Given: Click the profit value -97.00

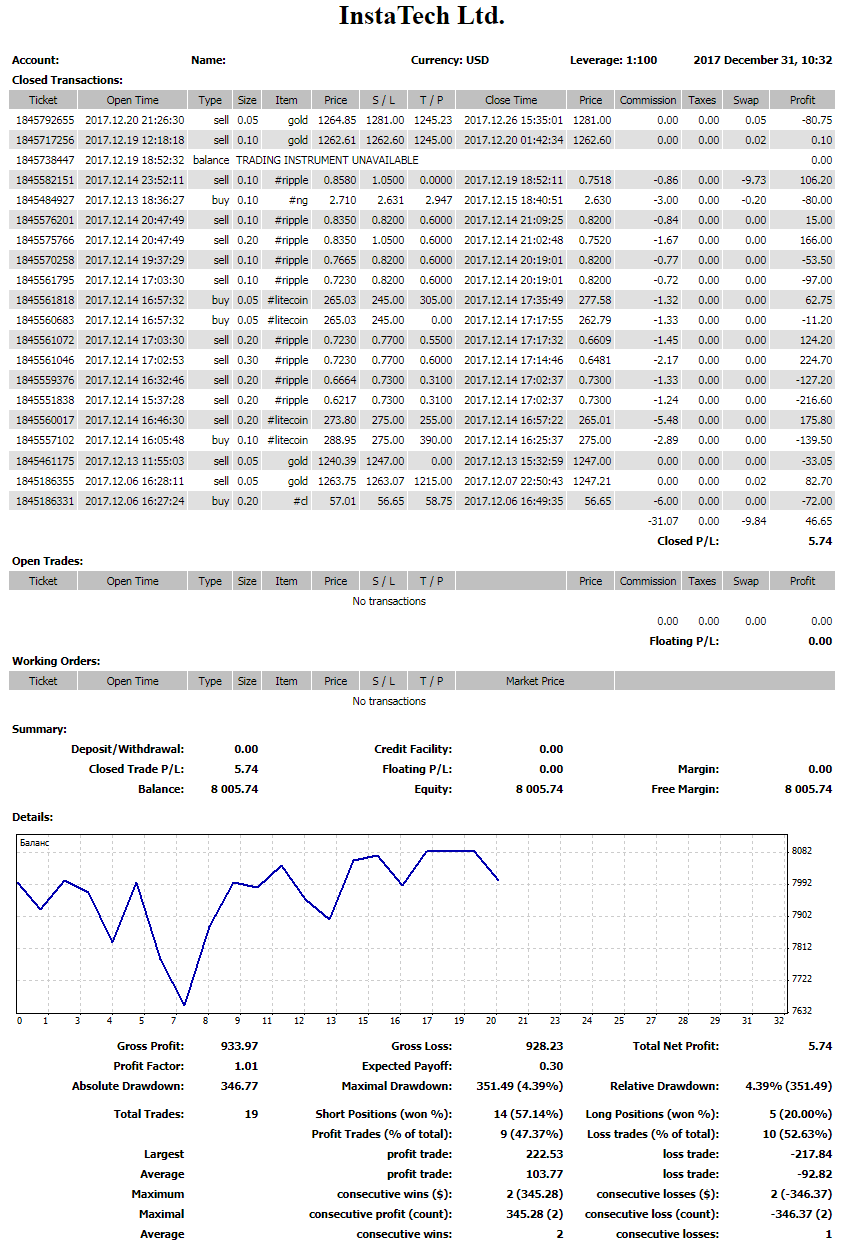Looking at the screenshot, I should pos(815,280).
